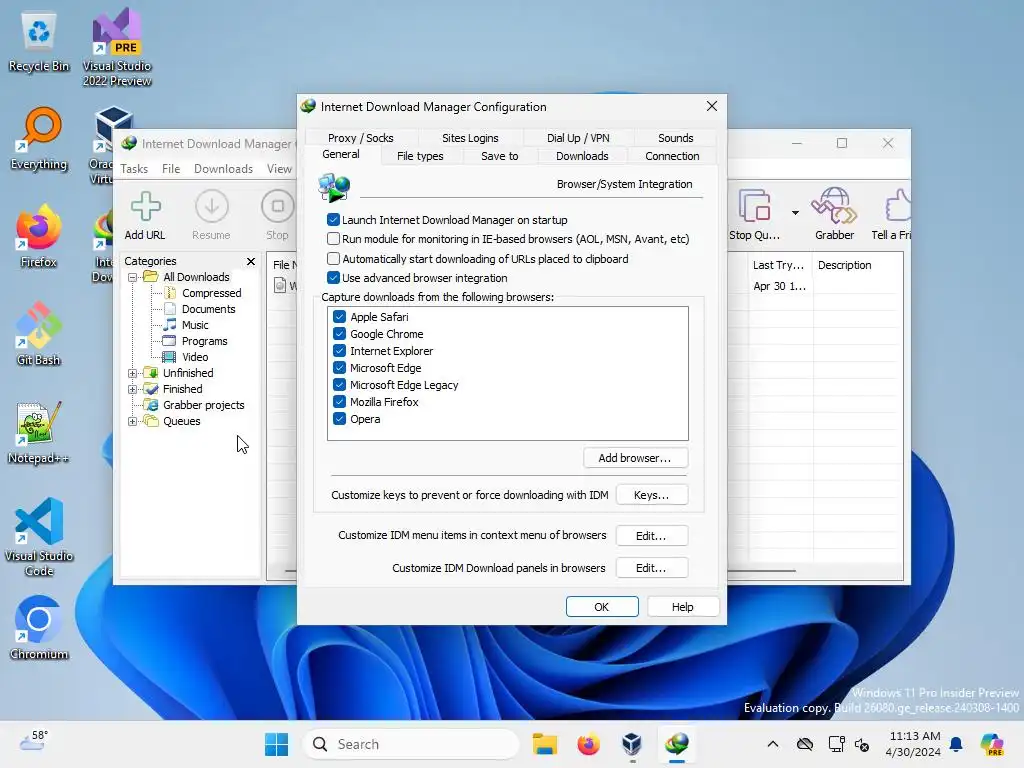Uncheck Mozilla Firefox browser capture

[x=340, y=402]
